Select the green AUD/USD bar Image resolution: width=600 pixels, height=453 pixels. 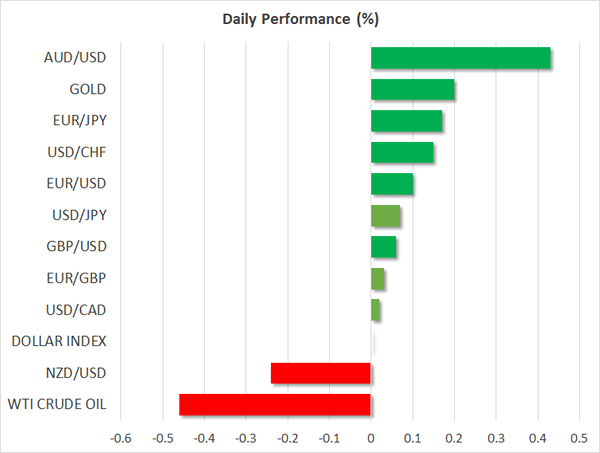[460, 58]
